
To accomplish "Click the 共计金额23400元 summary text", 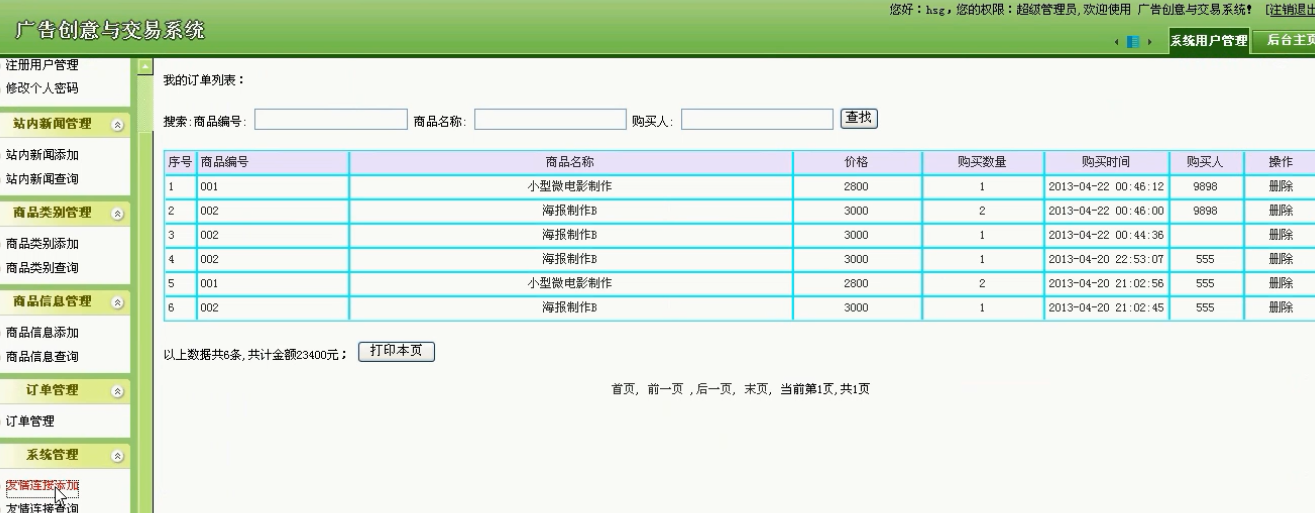I will click(x=295, y=355).
